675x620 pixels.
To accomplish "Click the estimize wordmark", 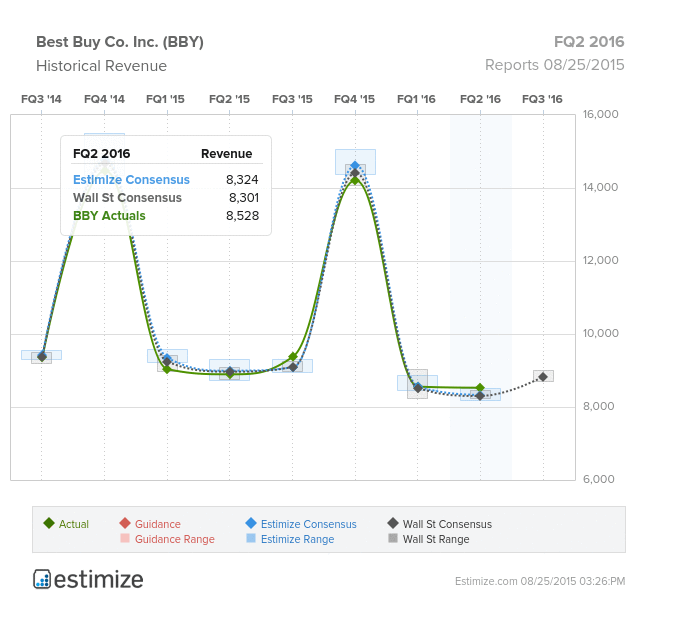I will [x=99, y=580].
